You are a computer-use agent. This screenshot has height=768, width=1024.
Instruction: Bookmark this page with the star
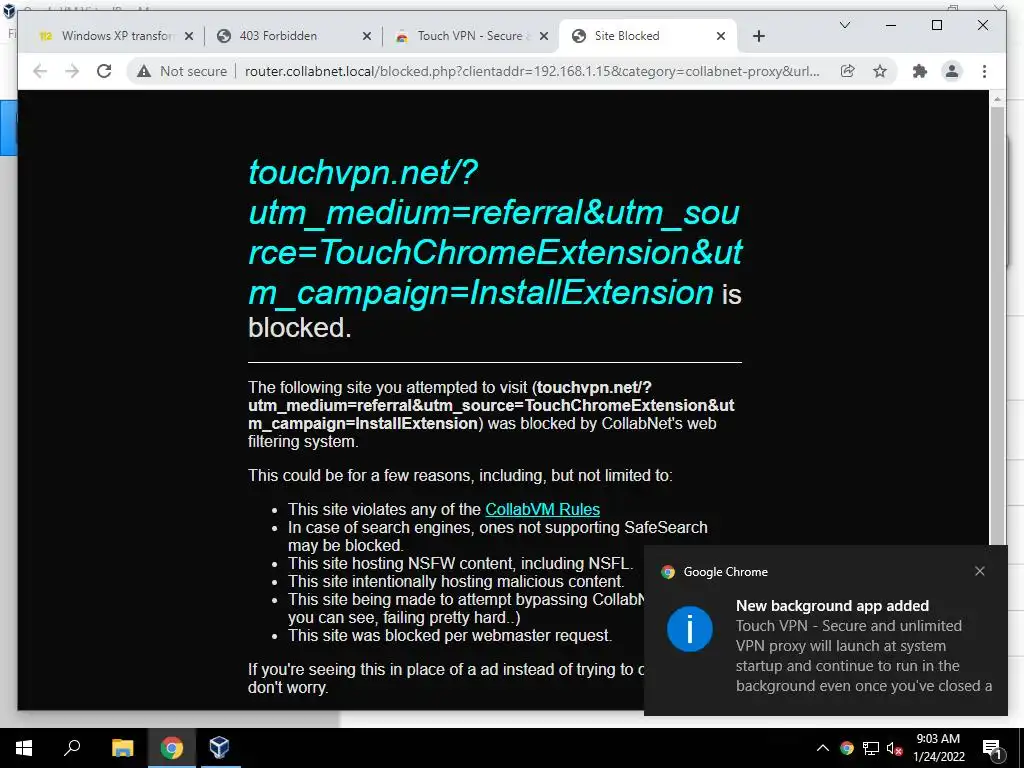pyautogui.click(x=880, y=71)
